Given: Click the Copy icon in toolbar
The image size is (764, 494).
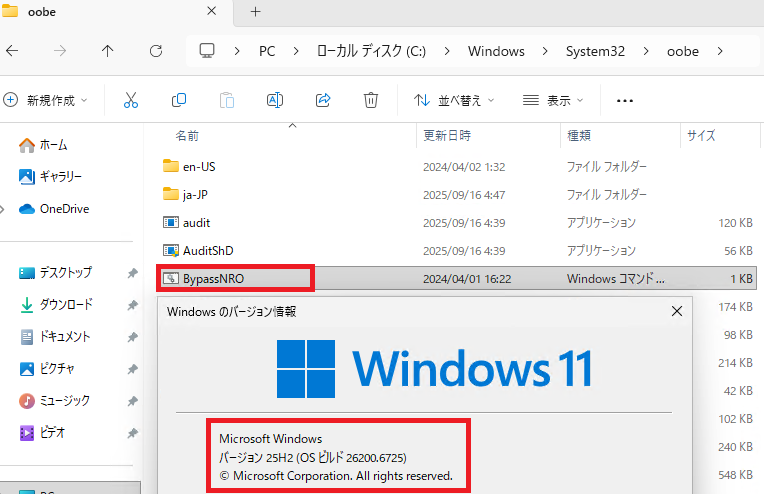Looking at the screenshot, I should click(x=179, y=100).
